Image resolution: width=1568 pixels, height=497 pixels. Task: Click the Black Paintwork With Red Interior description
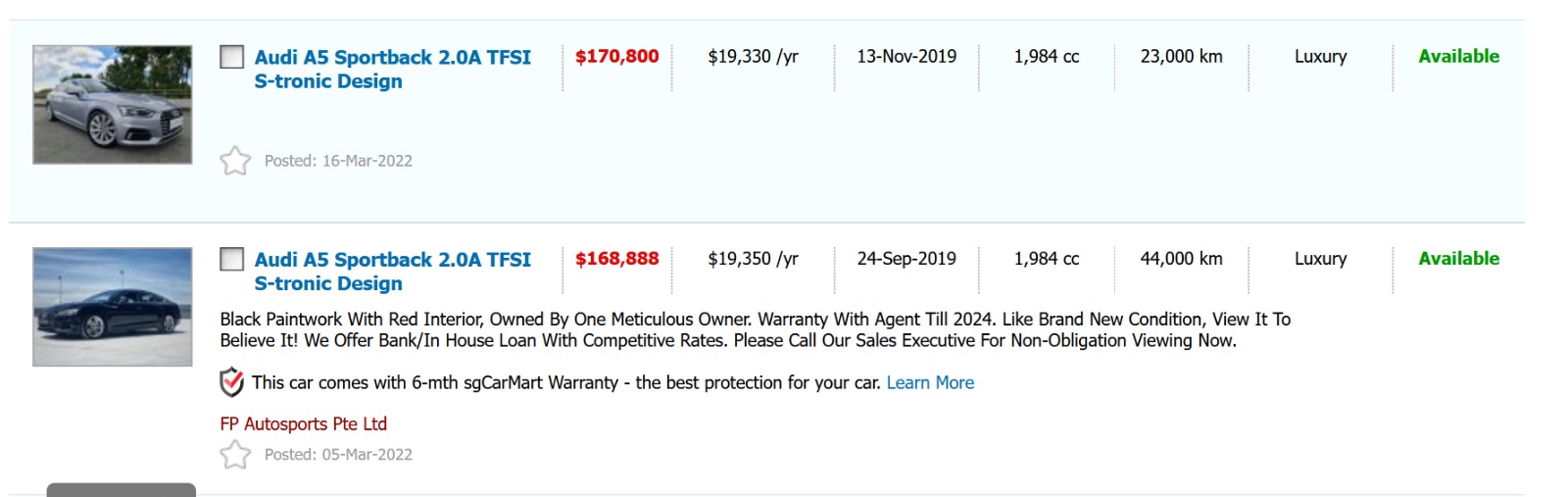point(755,329)
